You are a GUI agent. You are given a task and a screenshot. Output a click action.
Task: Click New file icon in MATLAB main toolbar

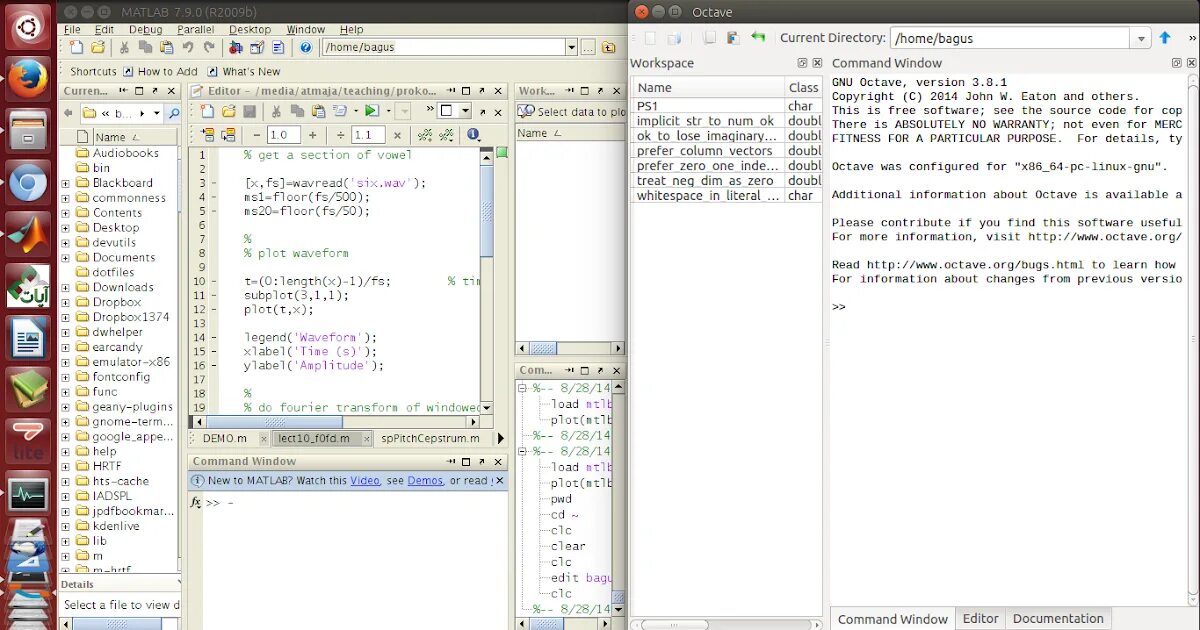75,47
